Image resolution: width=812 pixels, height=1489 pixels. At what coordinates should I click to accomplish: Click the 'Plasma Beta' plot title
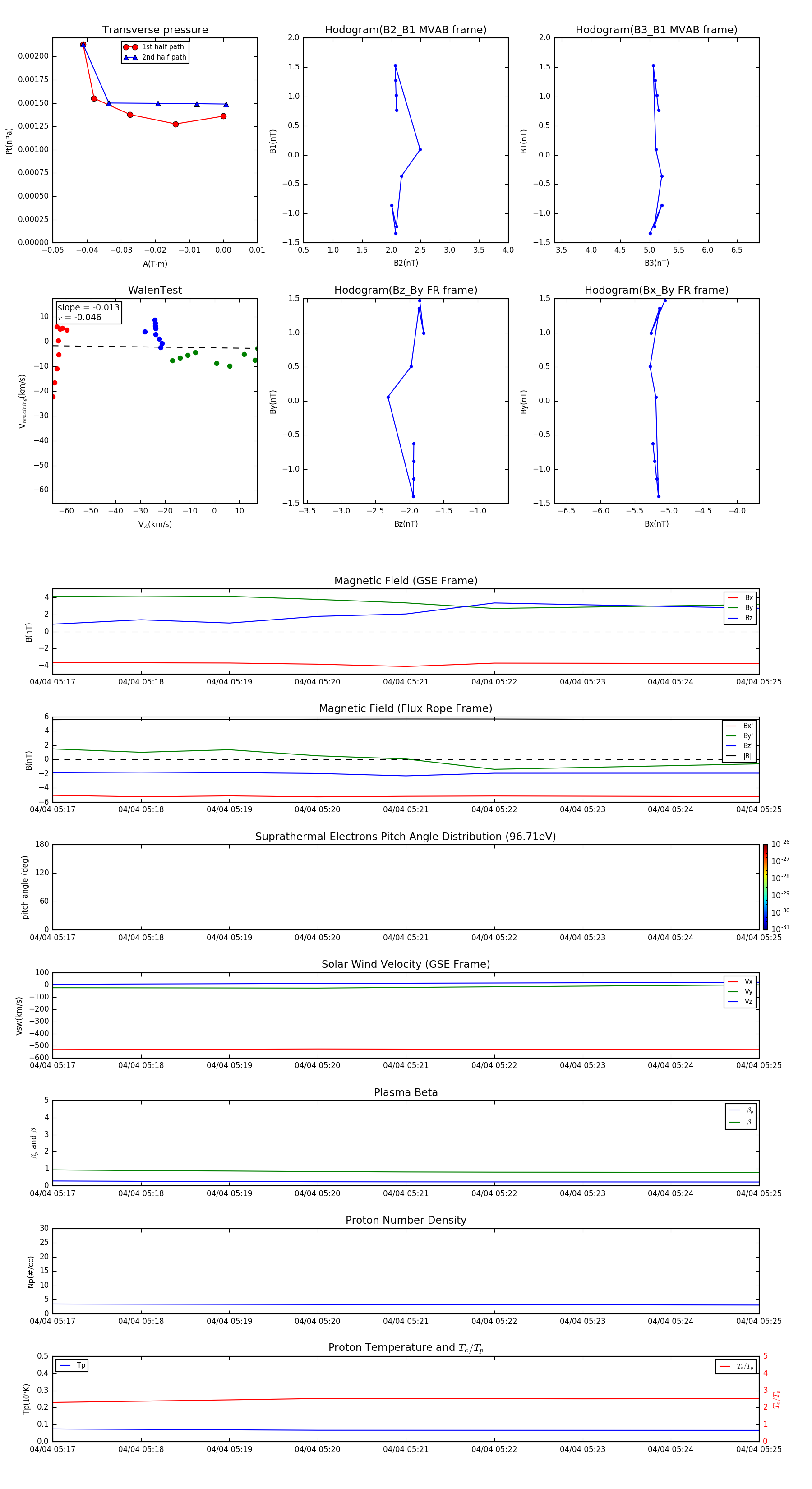coord(406,1092)
